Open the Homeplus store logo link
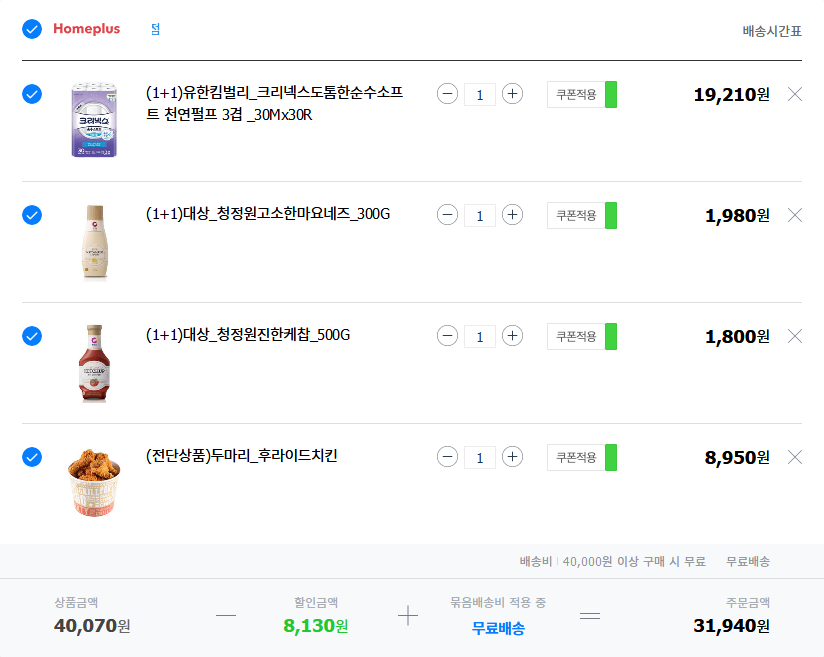Viewport: 824px width, 657px height. [x=86, y=29]
